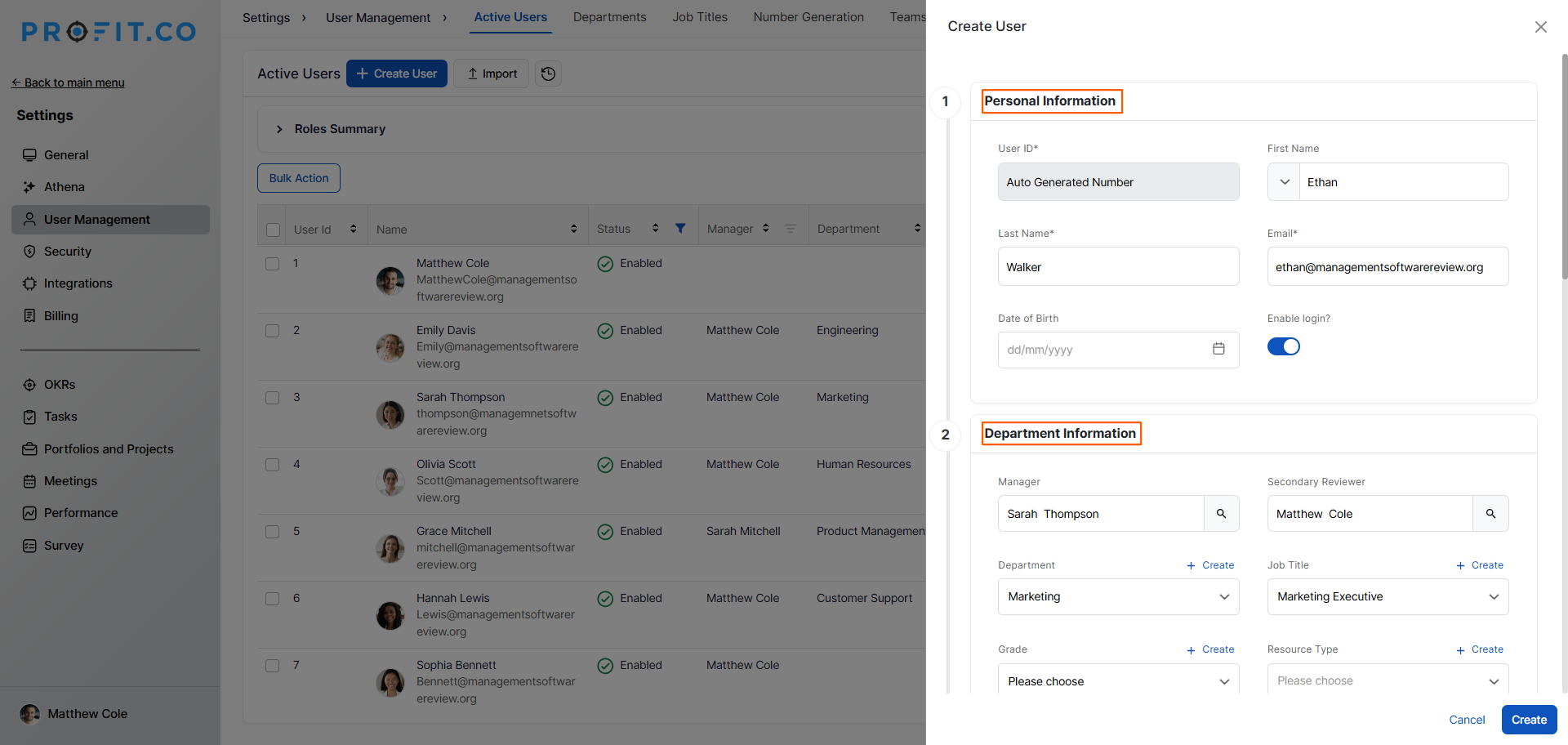
Task: Expand the Roles Summary section
Action: click(279, 129)
